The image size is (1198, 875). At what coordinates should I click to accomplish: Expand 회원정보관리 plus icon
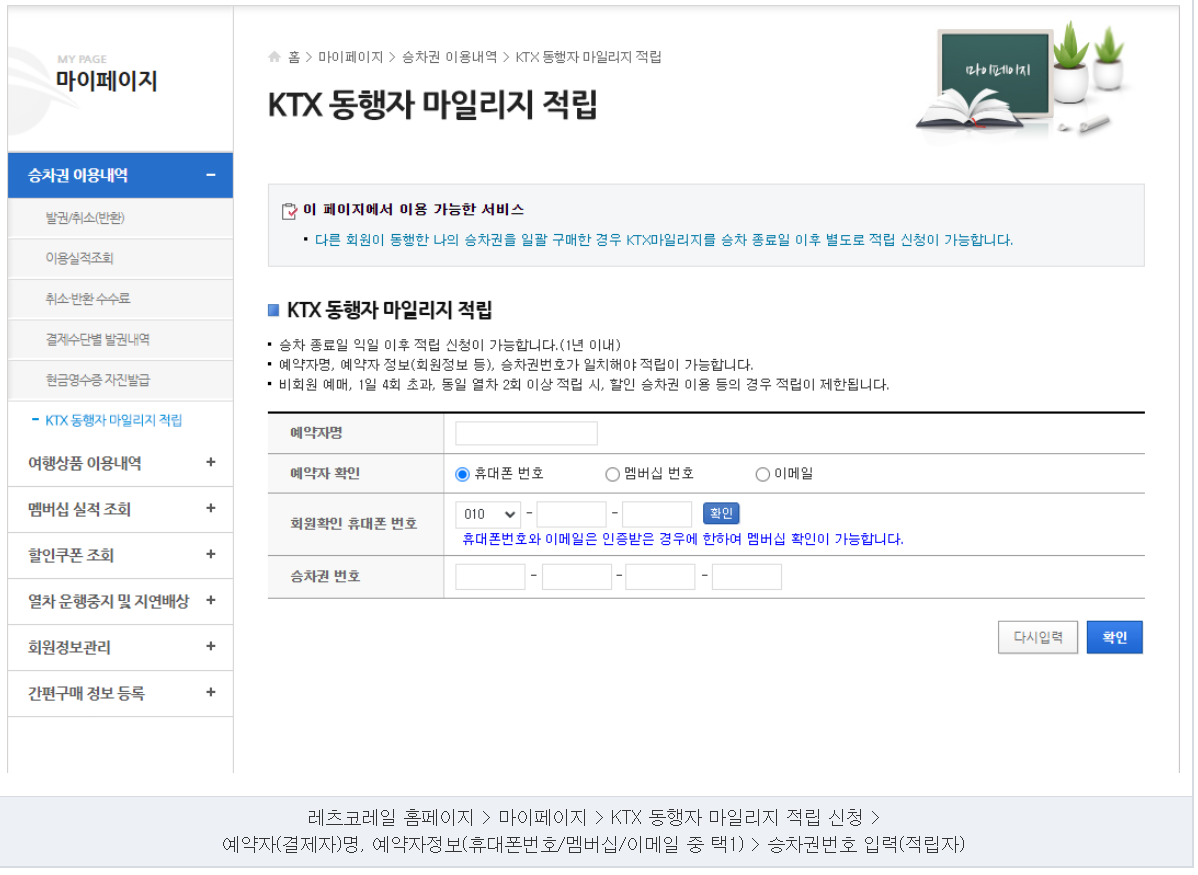211,647
